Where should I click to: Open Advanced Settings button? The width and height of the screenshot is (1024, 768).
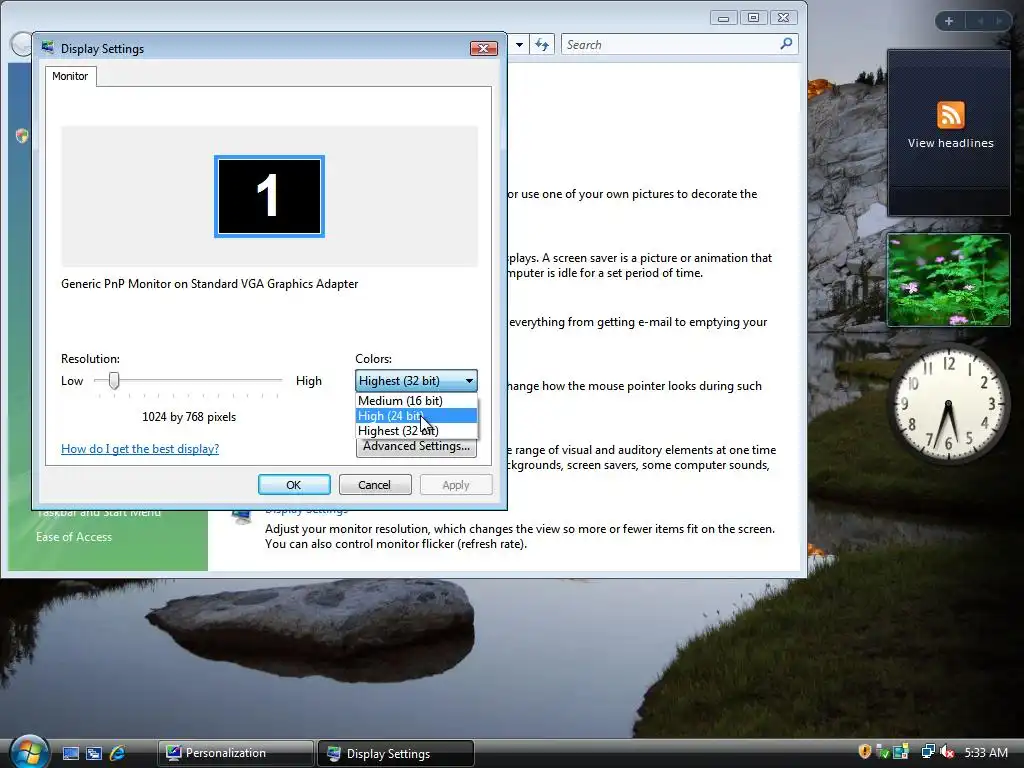417,447
